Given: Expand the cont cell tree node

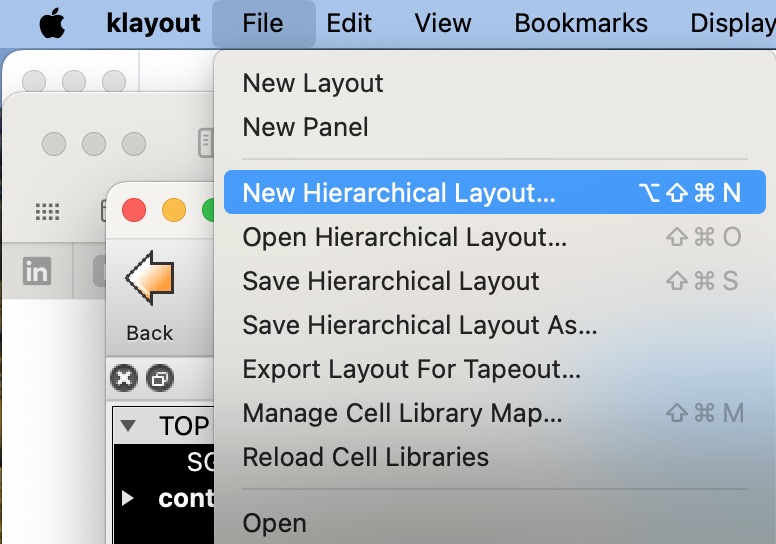Looking at the screenshot, I should [x=127, y=498].
